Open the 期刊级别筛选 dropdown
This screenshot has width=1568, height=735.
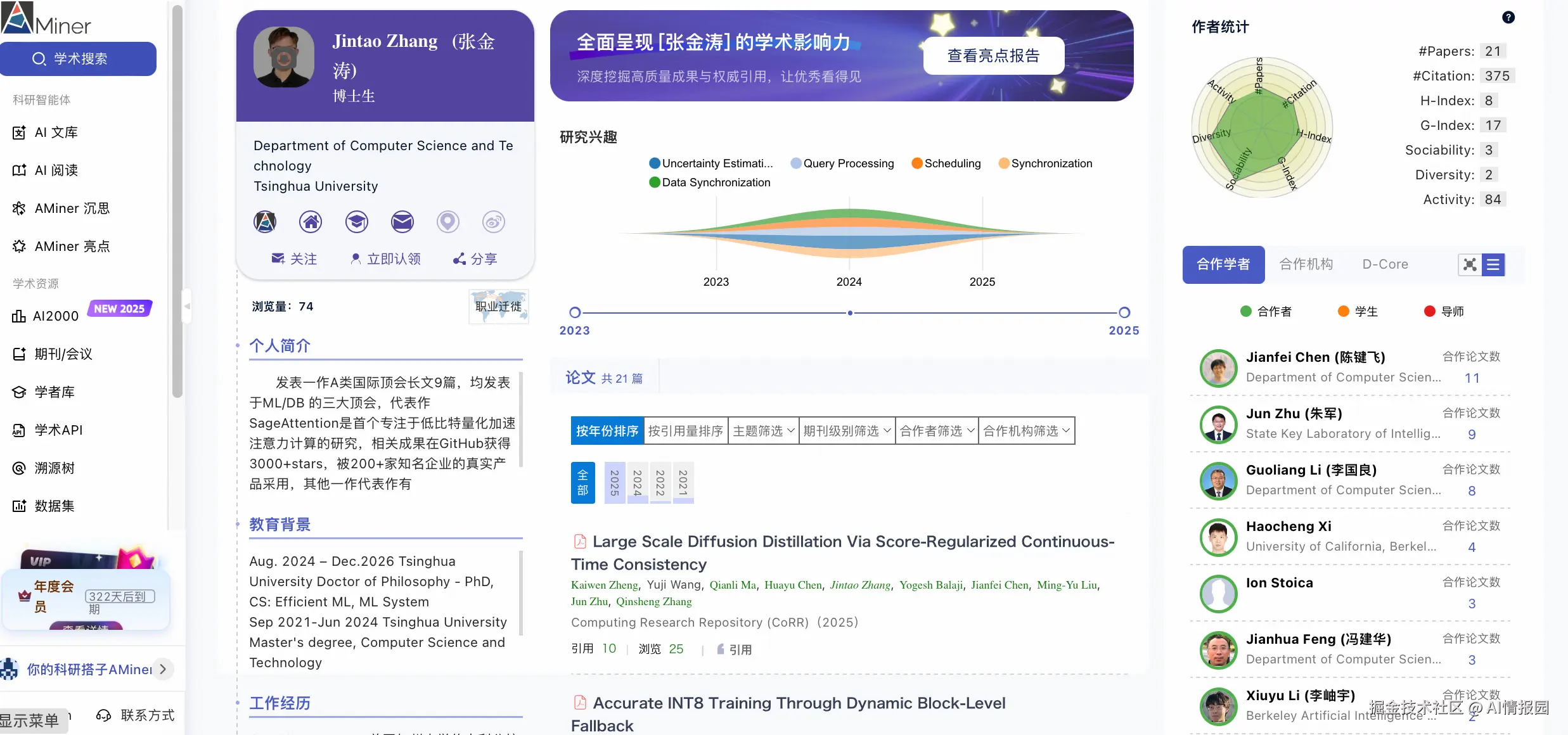tap(847, 431)
